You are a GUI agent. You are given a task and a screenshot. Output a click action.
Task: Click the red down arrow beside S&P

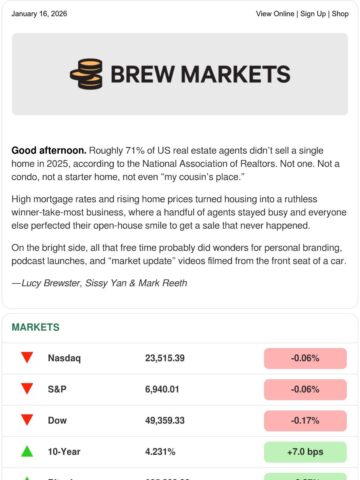point(27,389)
